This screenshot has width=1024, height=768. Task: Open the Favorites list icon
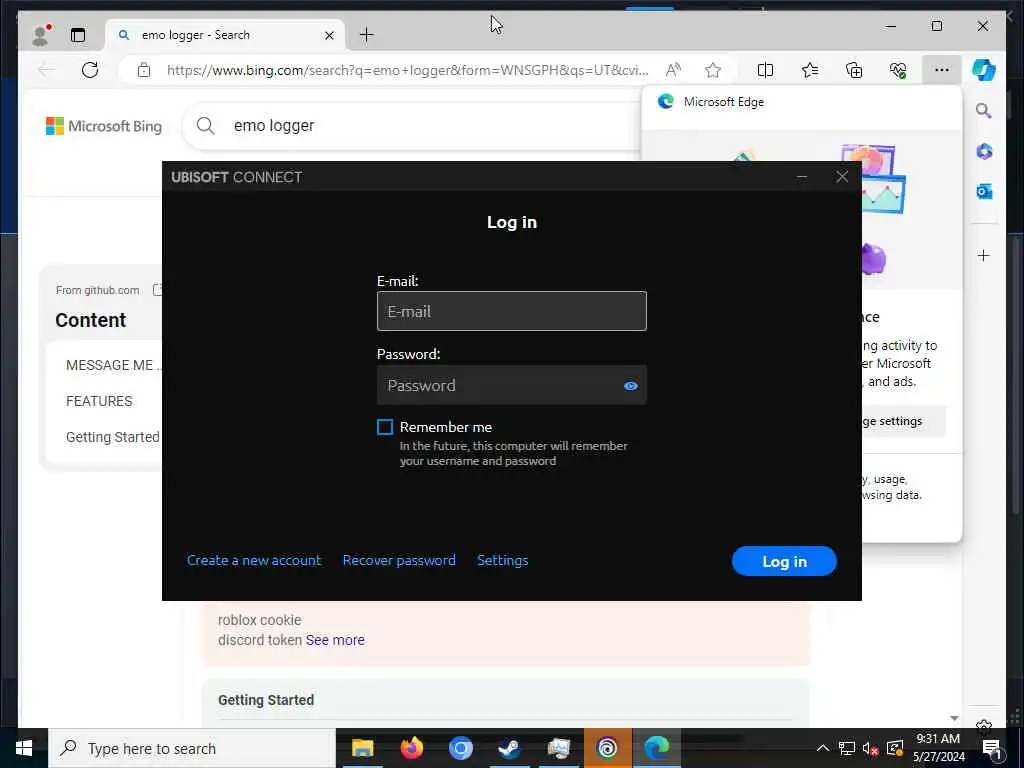[809, 70]
